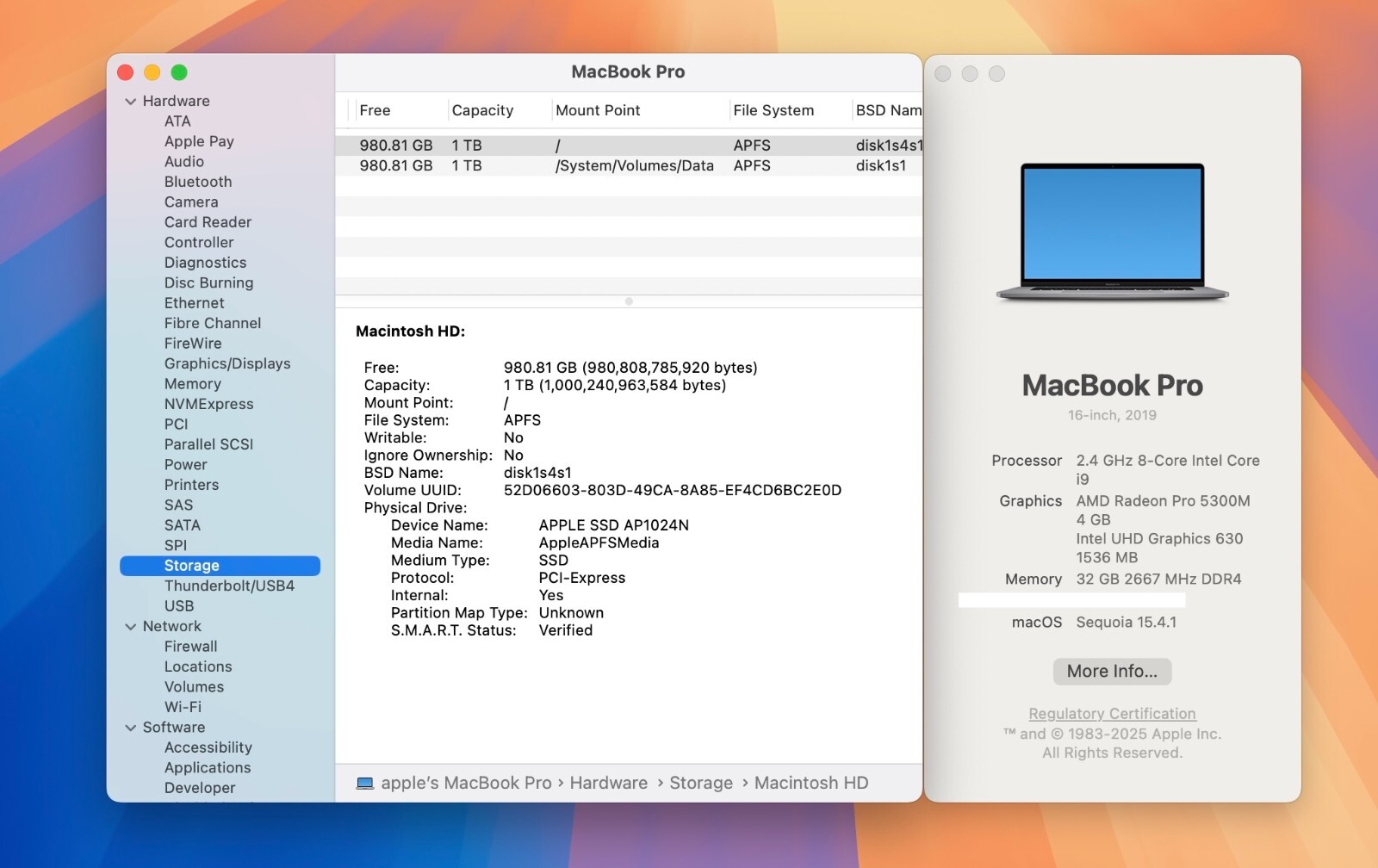Open the Camera hardware section

click(x=191, y=202)
